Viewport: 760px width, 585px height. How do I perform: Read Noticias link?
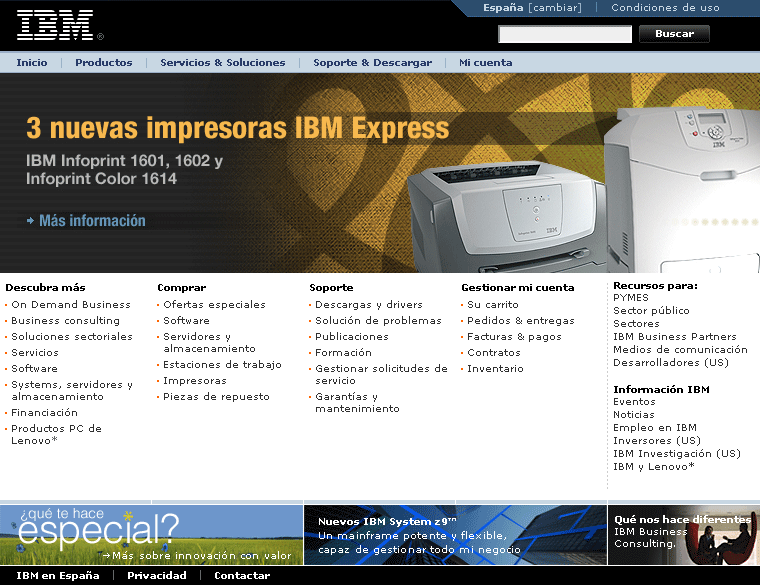[x=634, y=414]
